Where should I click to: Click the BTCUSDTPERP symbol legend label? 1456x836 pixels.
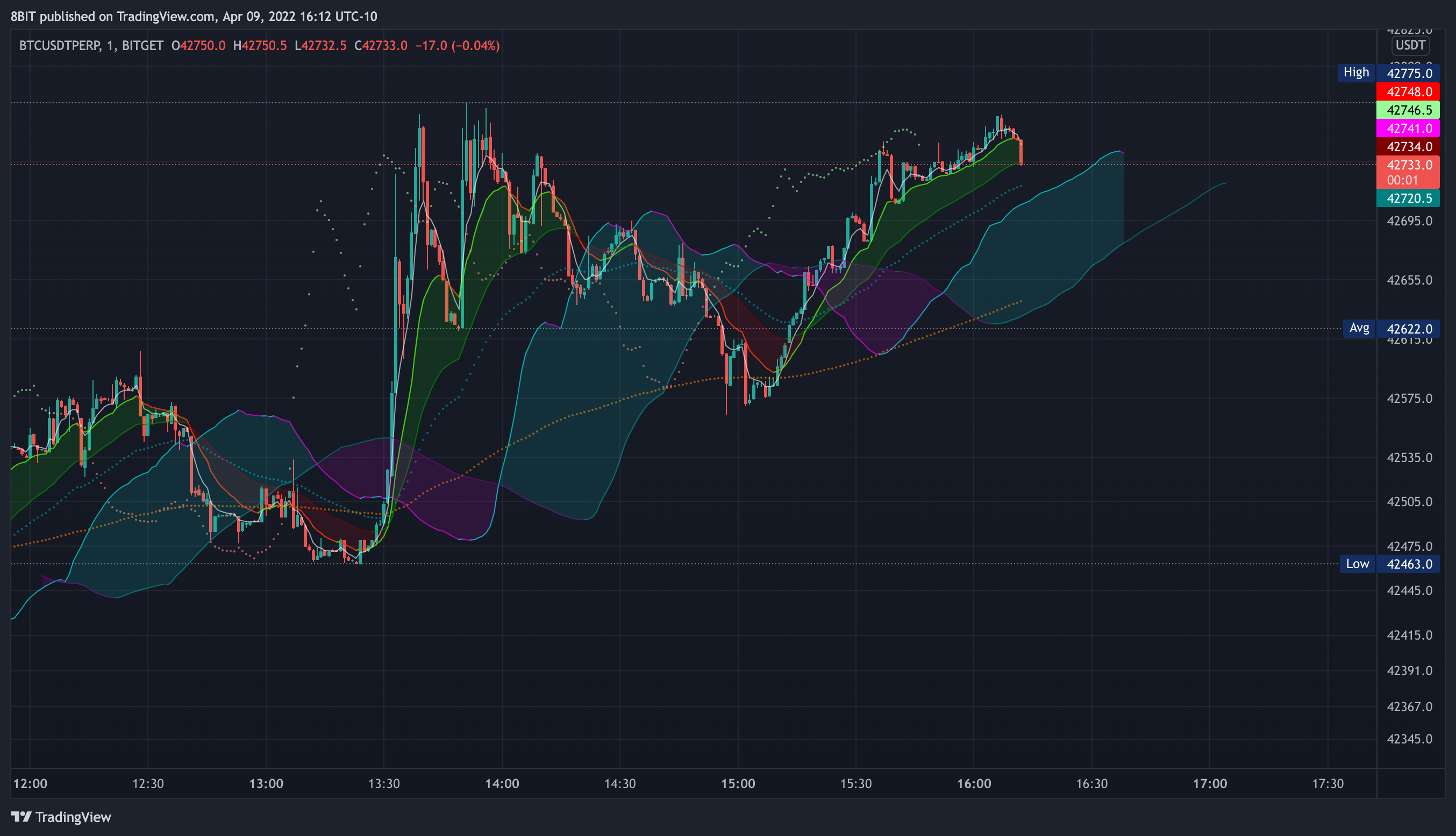tap(60, 46)
